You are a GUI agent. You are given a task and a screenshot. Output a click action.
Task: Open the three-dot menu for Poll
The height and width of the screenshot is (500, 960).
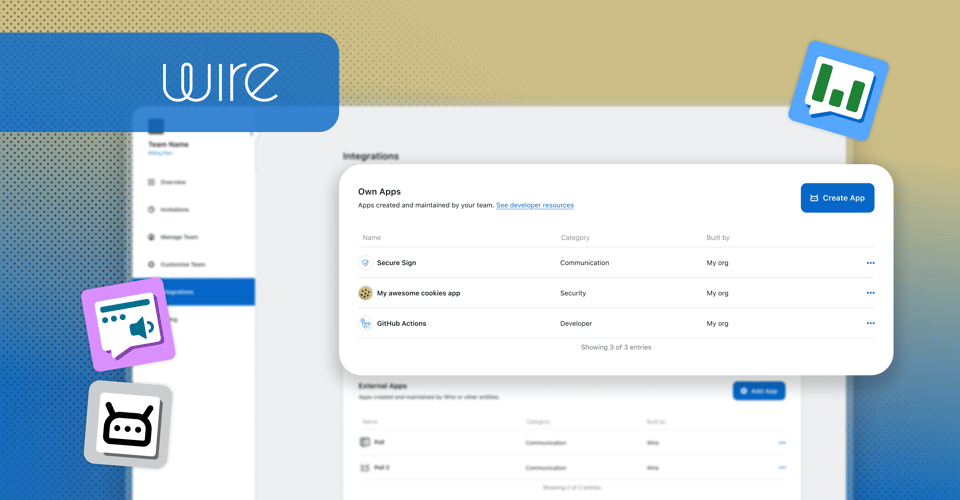pyautogui.click(x=782, y=442)
